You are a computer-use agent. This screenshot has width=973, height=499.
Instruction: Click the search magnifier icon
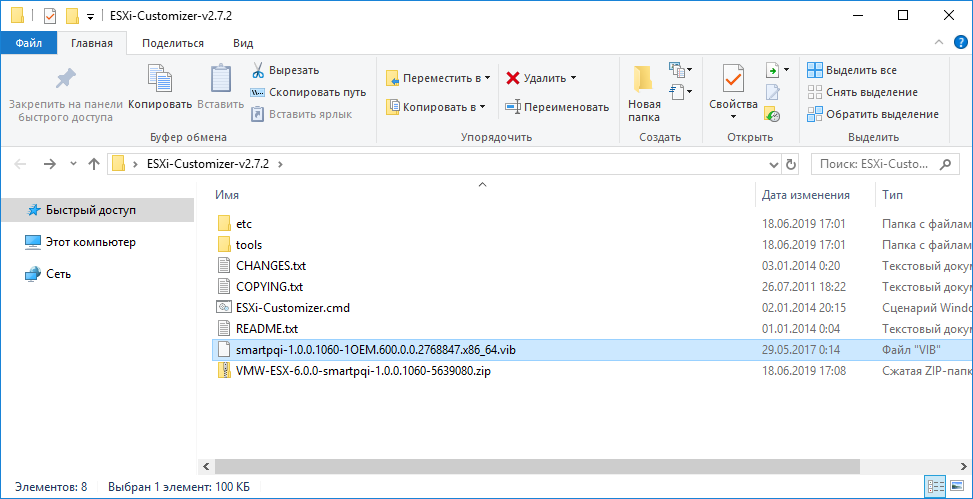945,164
